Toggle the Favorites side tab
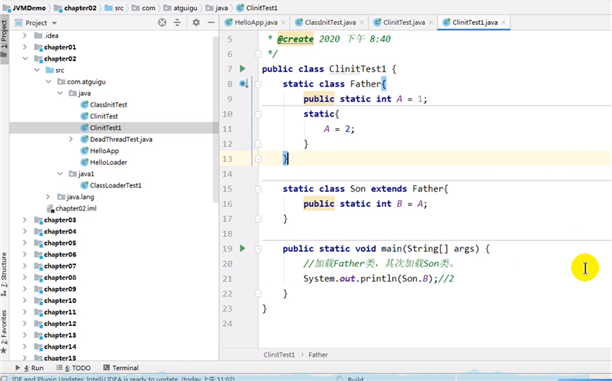 4,331
